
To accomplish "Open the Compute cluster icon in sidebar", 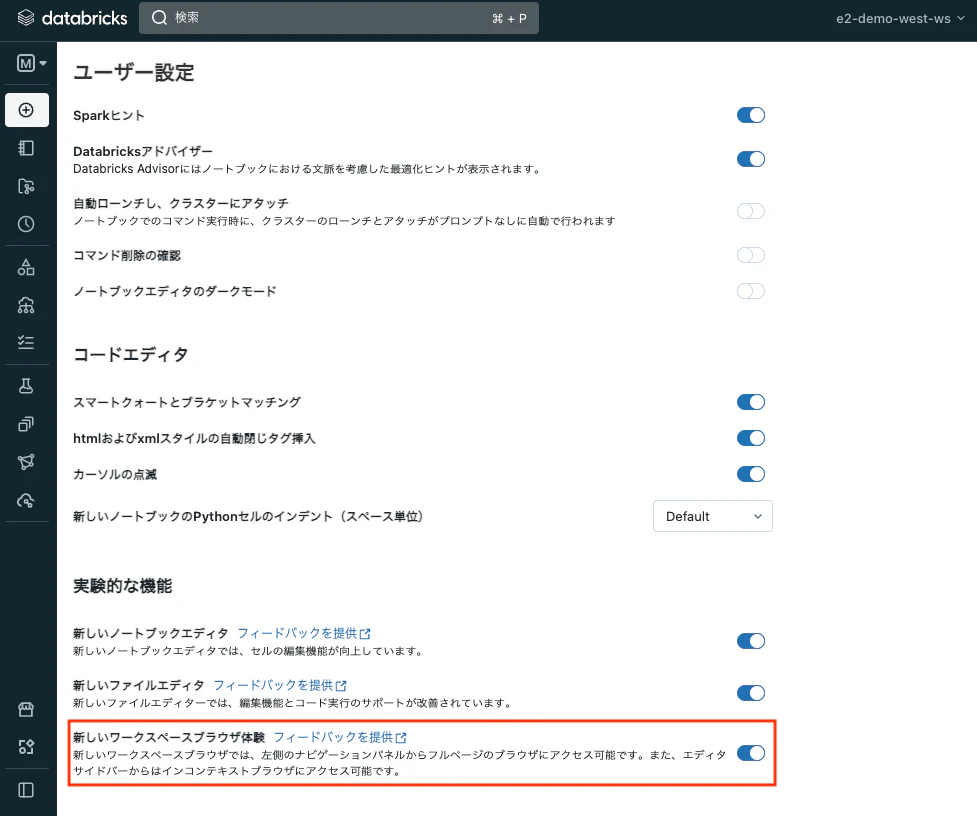I will tap(26, 305).
